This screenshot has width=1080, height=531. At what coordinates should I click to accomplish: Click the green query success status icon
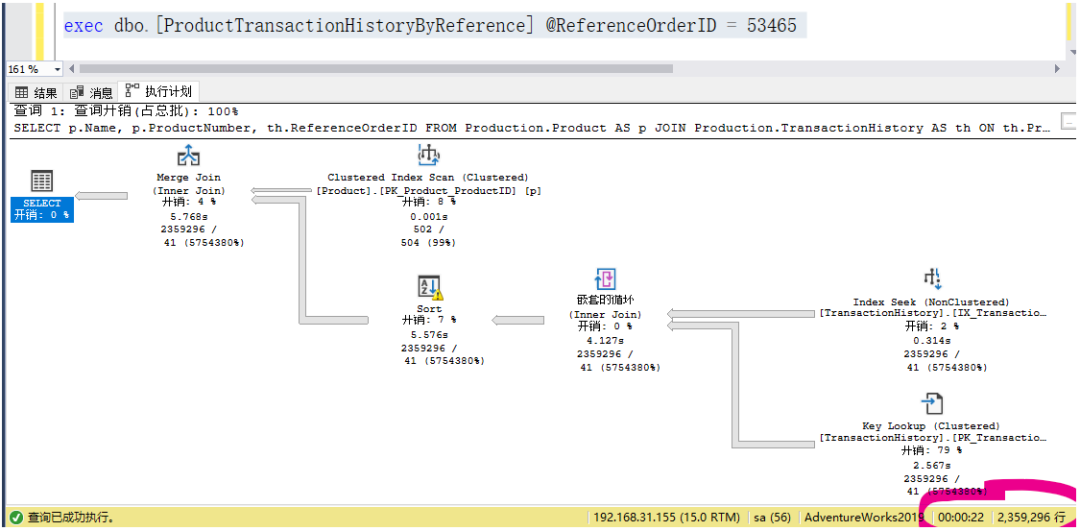point(16,517)
